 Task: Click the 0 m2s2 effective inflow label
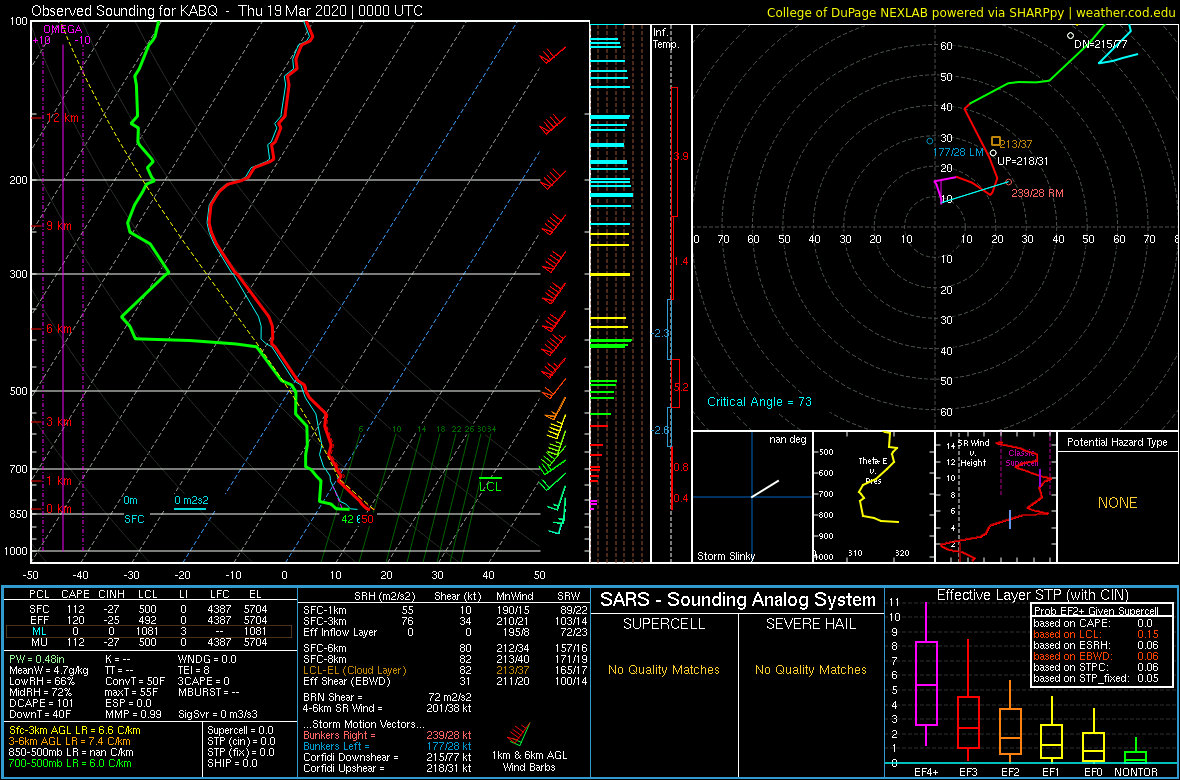pyautogui.click(x=190, y=501)
